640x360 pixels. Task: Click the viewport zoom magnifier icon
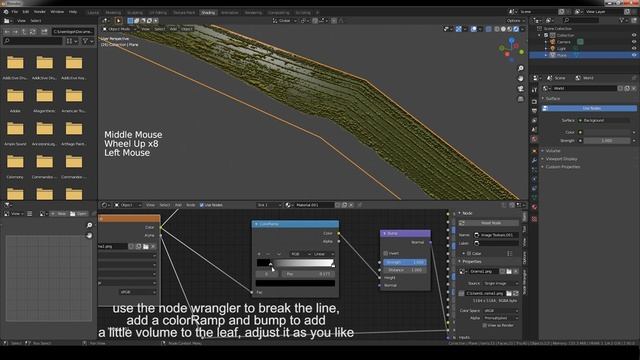521,68
